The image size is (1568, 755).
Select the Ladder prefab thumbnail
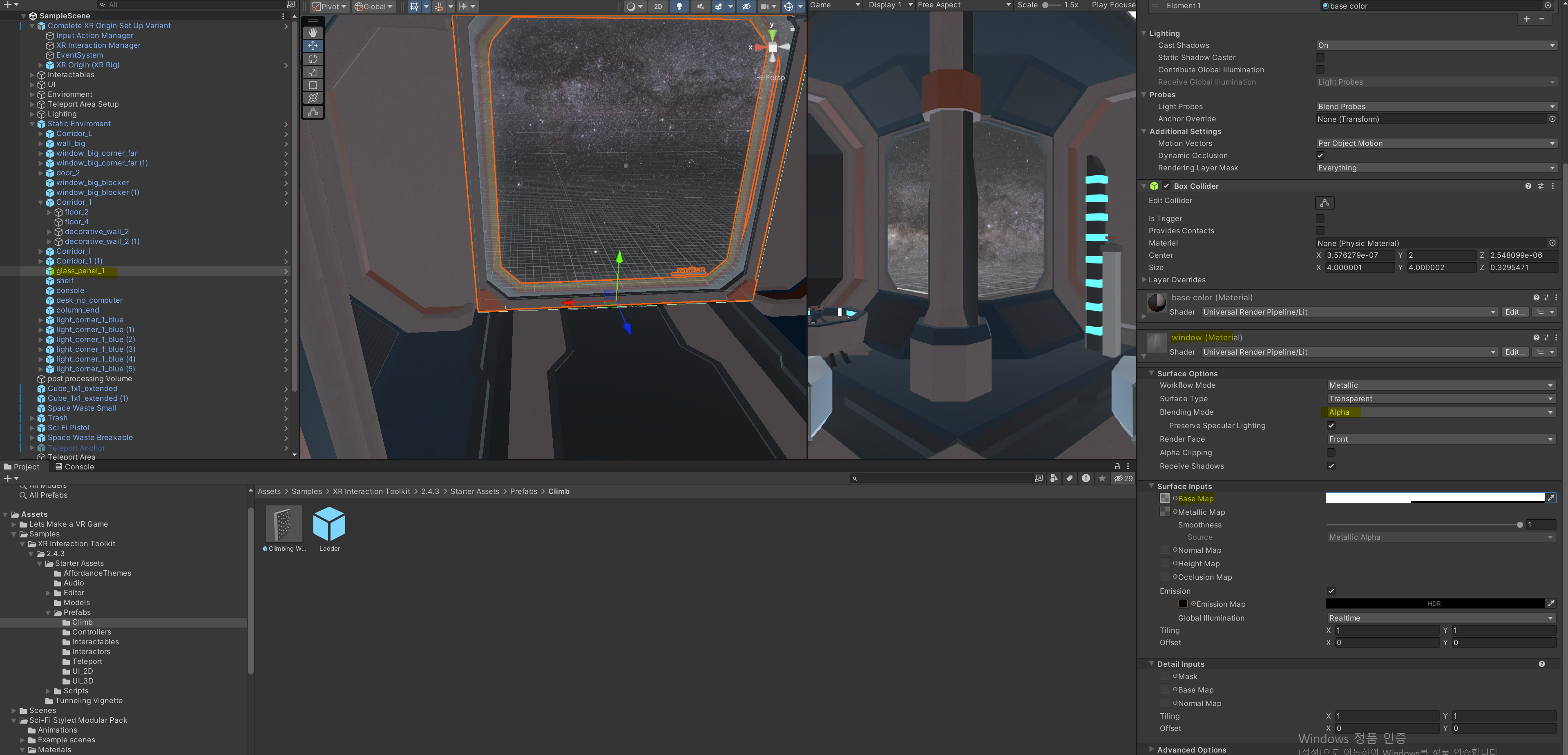329,524
